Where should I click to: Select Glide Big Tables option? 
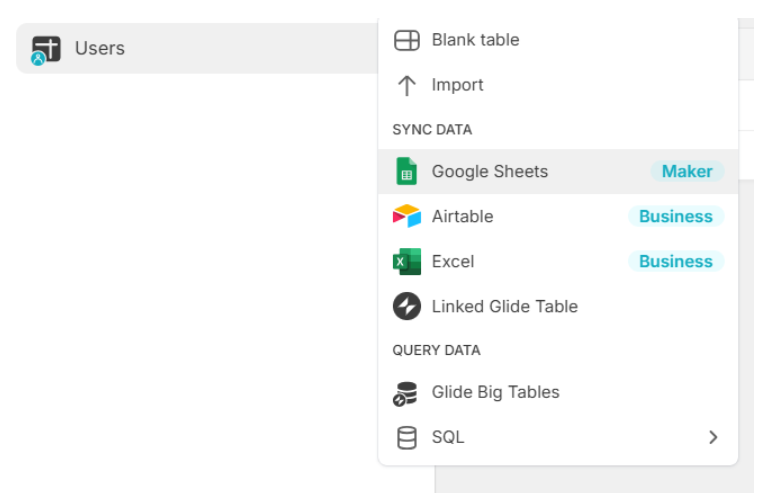click(x=495, y=392)
